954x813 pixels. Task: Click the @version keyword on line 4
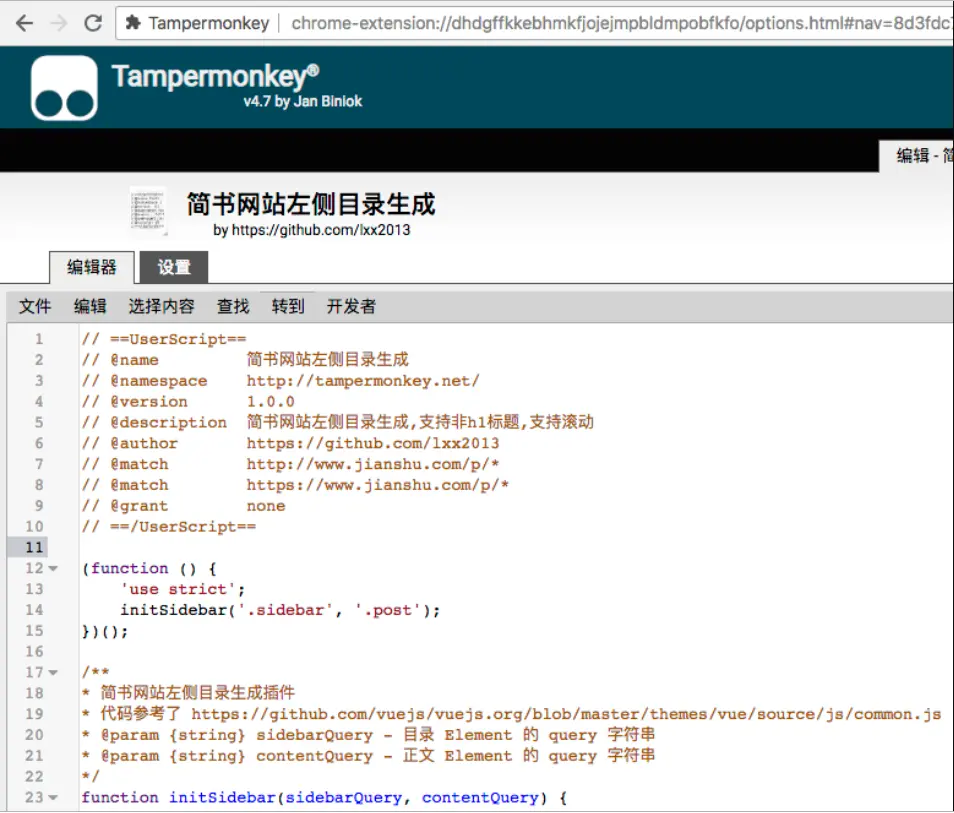(148, 402)
